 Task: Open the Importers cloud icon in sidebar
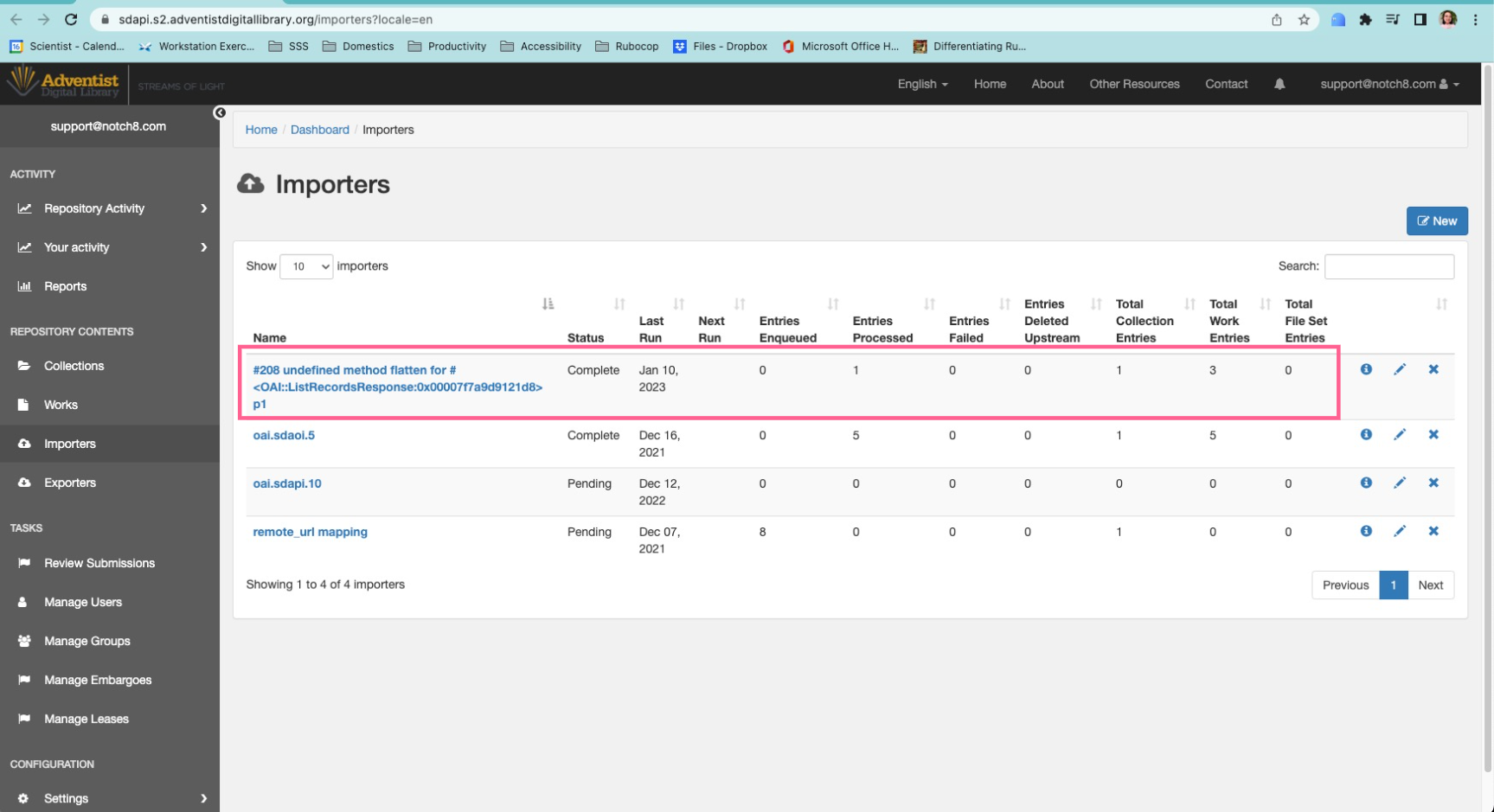coord(23,444)
